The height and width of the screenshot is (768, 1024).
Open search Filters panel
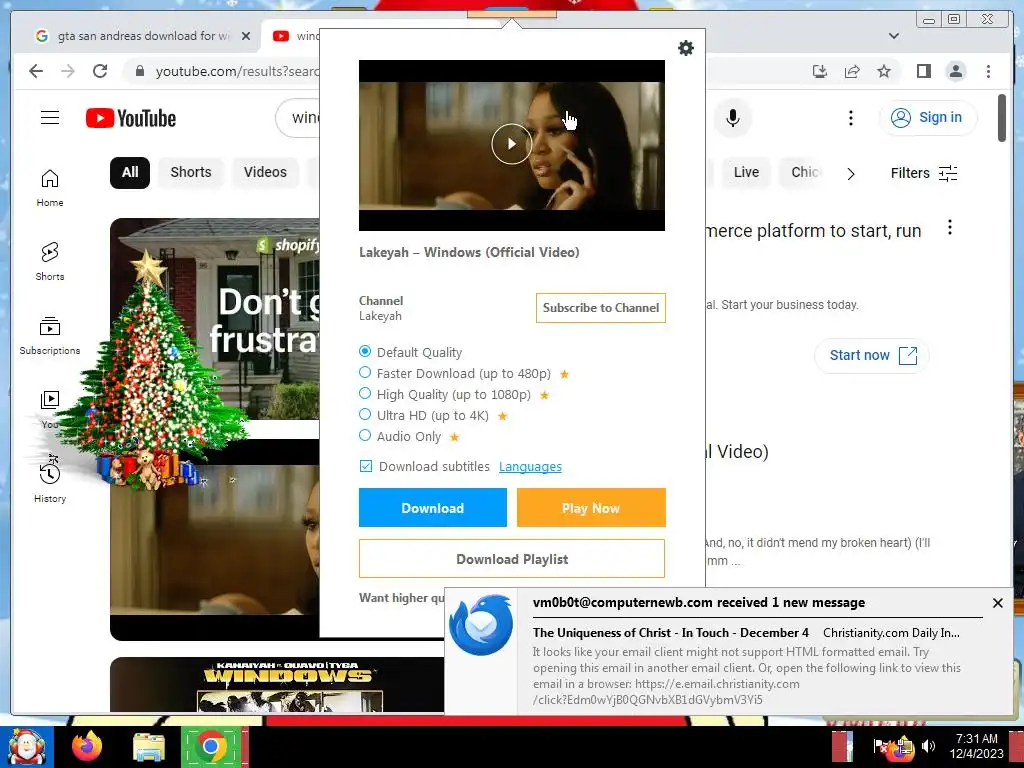924,173
